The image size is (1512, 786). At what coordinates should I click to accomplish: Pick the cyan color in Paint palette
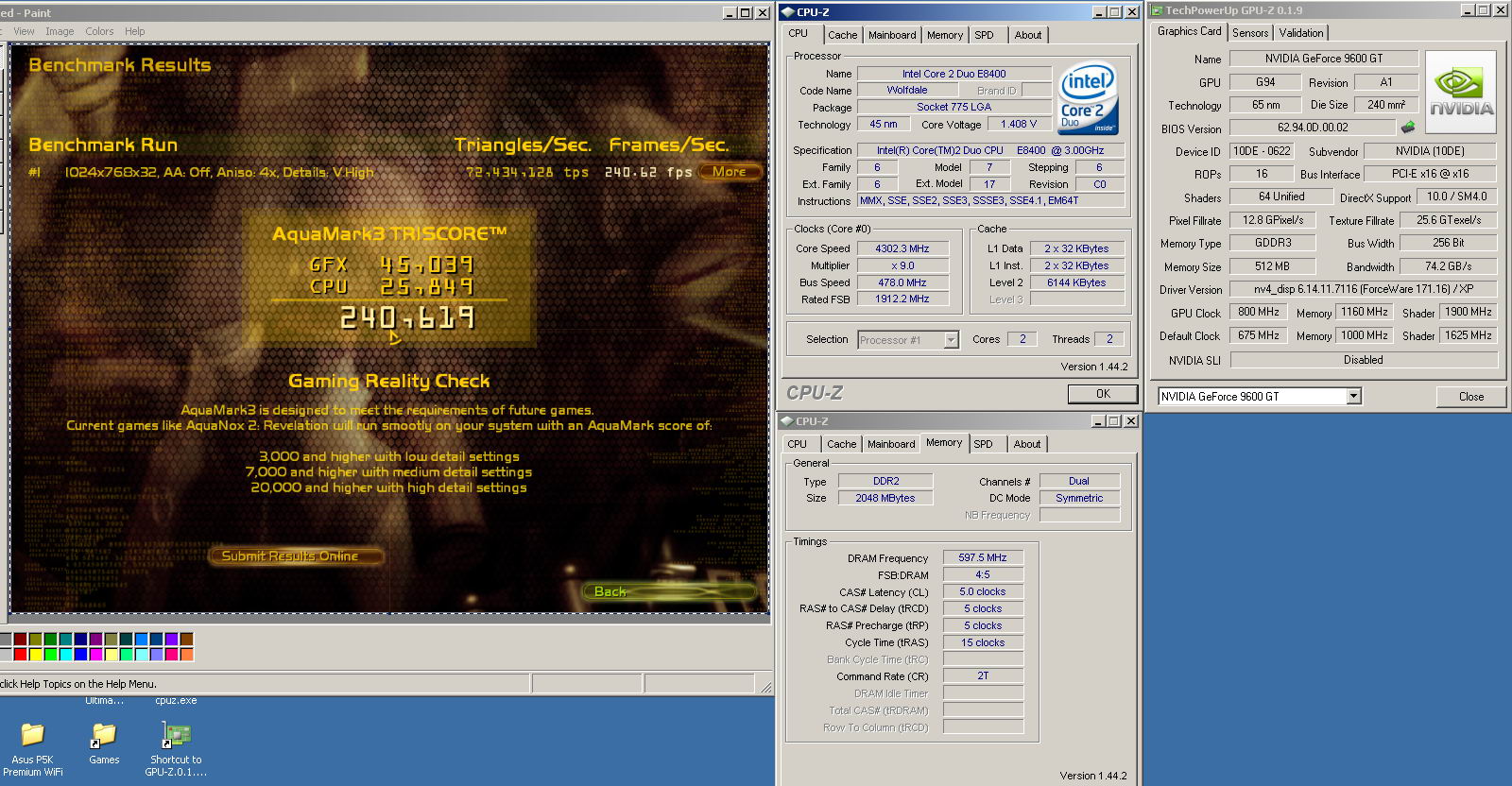pyautogui.click(x=65, y=654)
